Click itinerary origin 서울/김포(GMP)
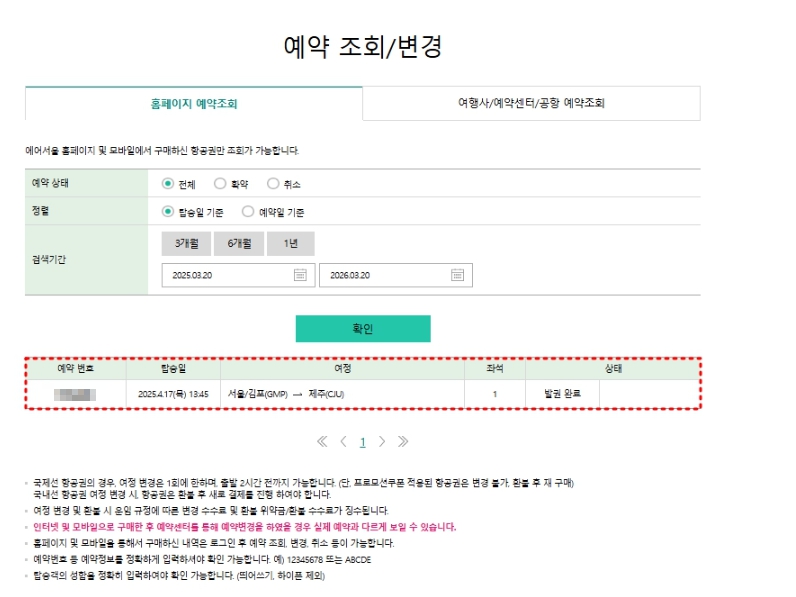Screen dimensions: 796x597 tap(257, 394)
